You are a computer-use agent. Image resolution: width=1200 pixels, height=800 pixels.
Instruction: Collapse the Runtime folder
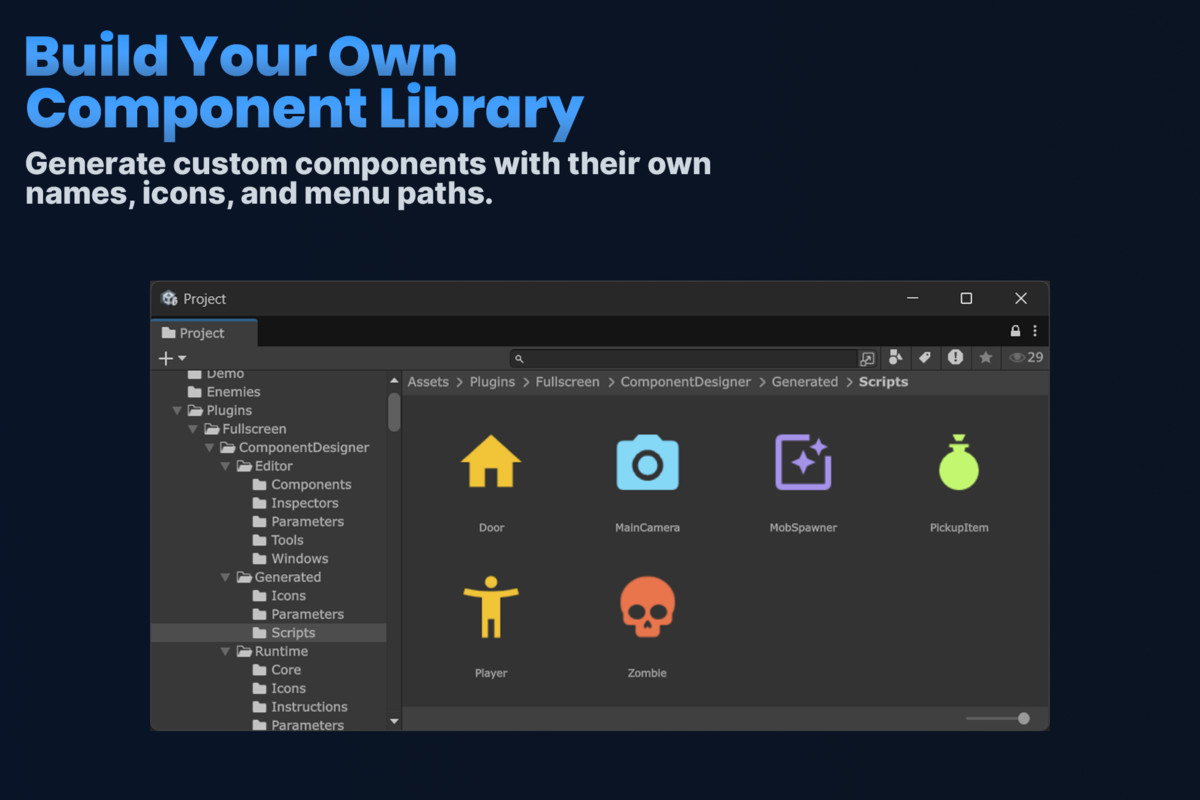225,651
